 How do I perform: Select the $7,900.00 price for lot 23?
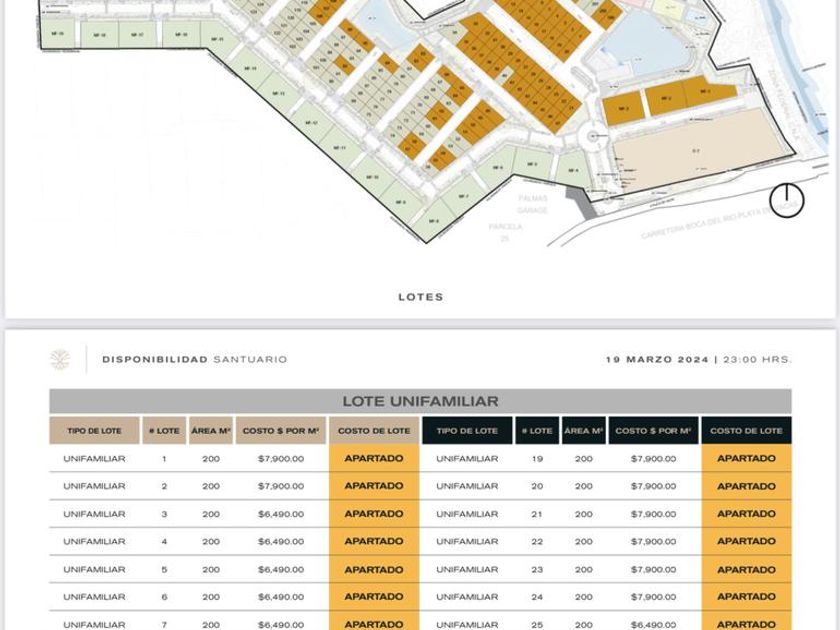click(x=654, y=569)
